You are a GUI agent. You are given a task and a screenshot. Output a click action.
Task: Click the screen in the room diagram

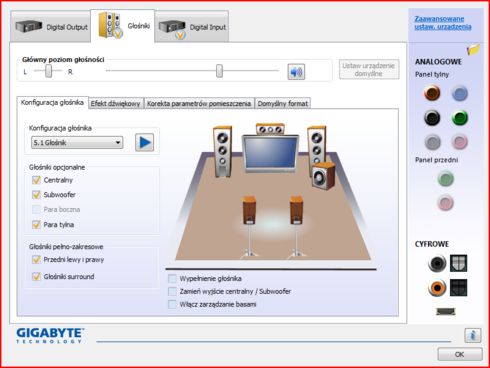pyautogui.click(x=270, y=153)
